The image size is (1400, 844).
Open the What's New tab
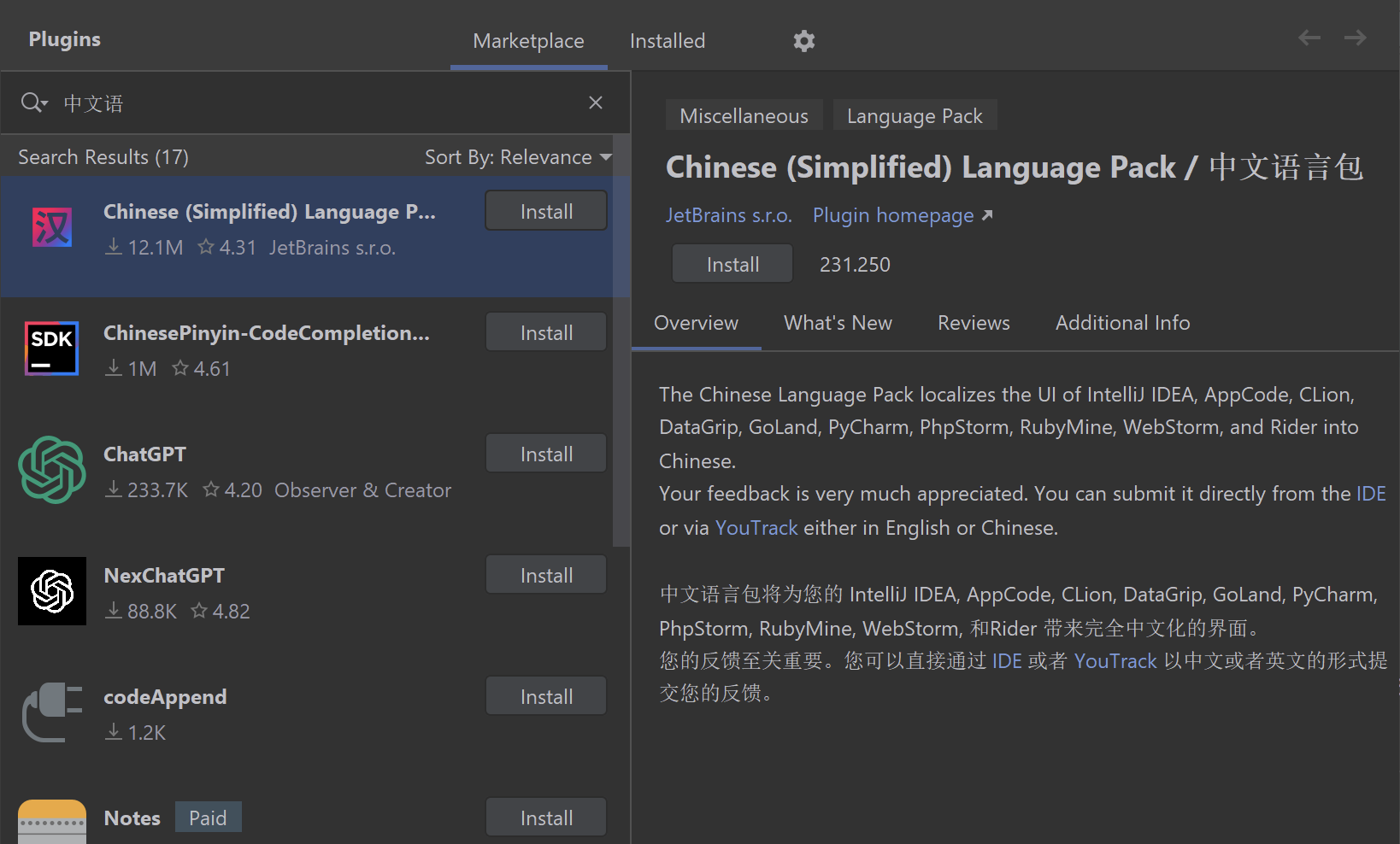click(838, 323)
